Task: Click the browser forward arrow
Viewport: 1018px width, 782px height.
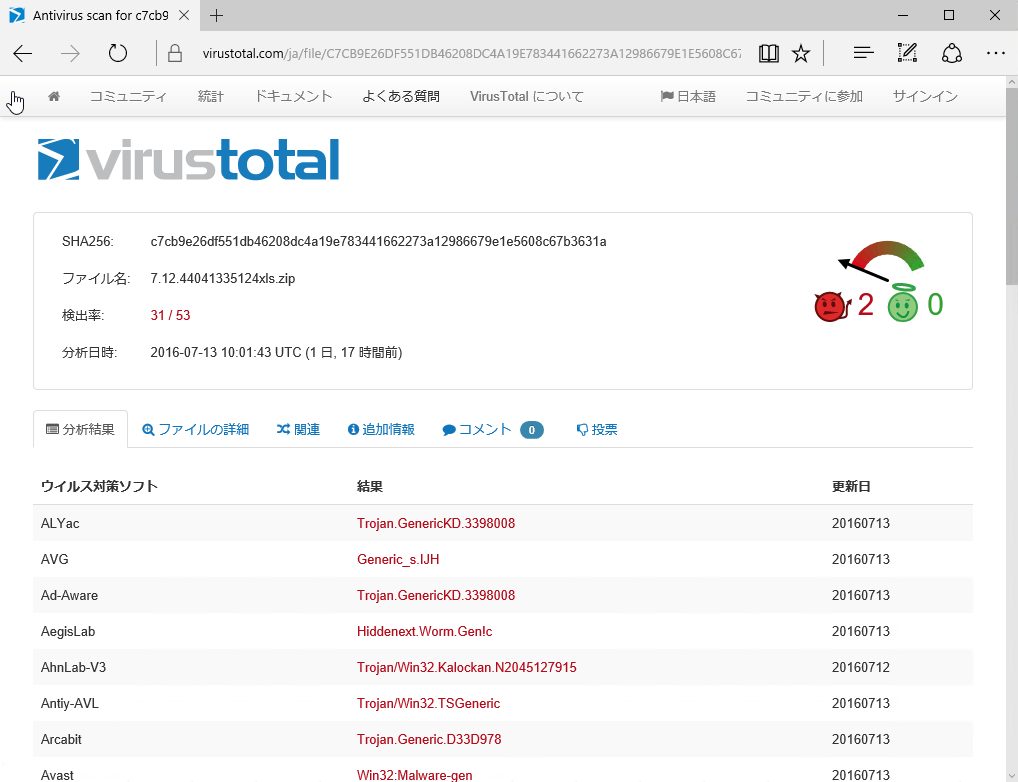Action: click(70, 53)
